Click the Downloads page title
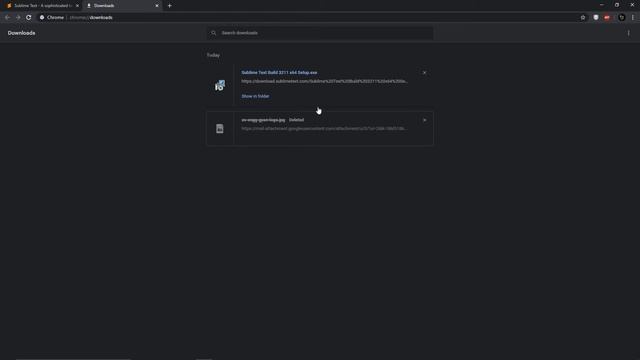The image size is (640, 360). (21, 33)
